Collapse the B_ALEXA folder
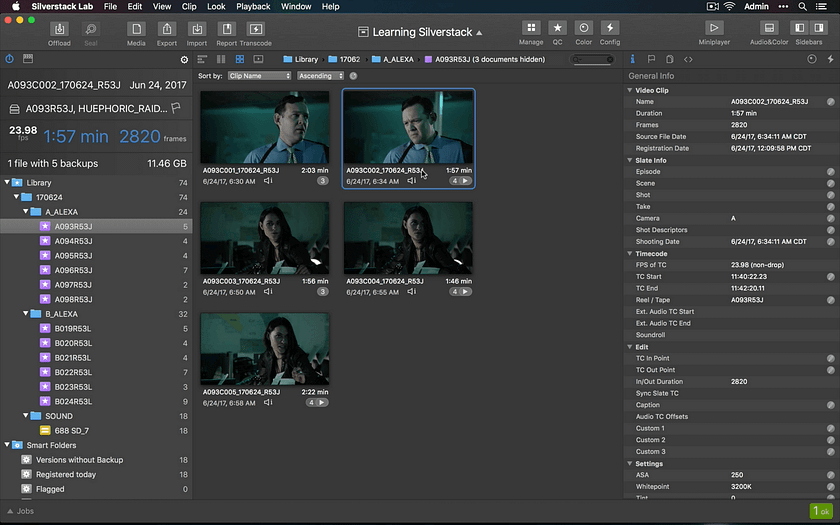Image resolution: width=840 pixels, height=525 pixels. tap(25, 313)
